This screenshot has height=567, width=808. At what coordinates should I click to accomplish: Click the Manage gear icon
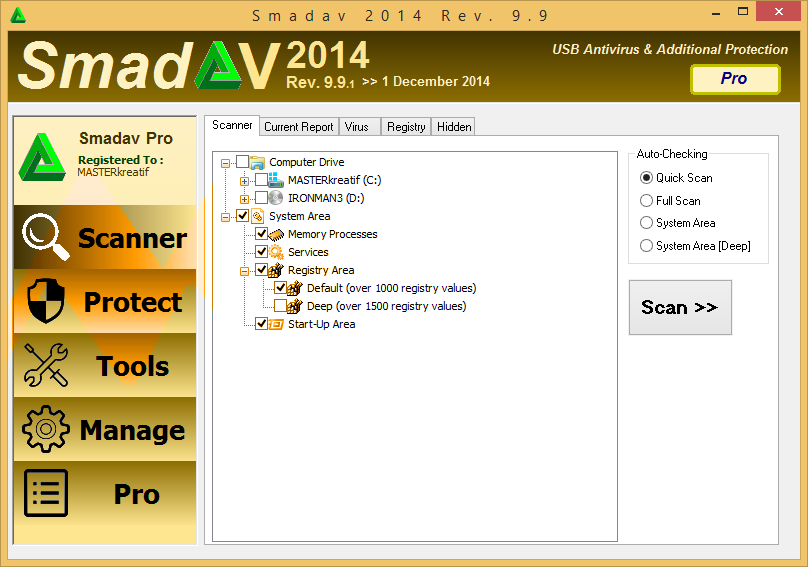click(46, 429)
